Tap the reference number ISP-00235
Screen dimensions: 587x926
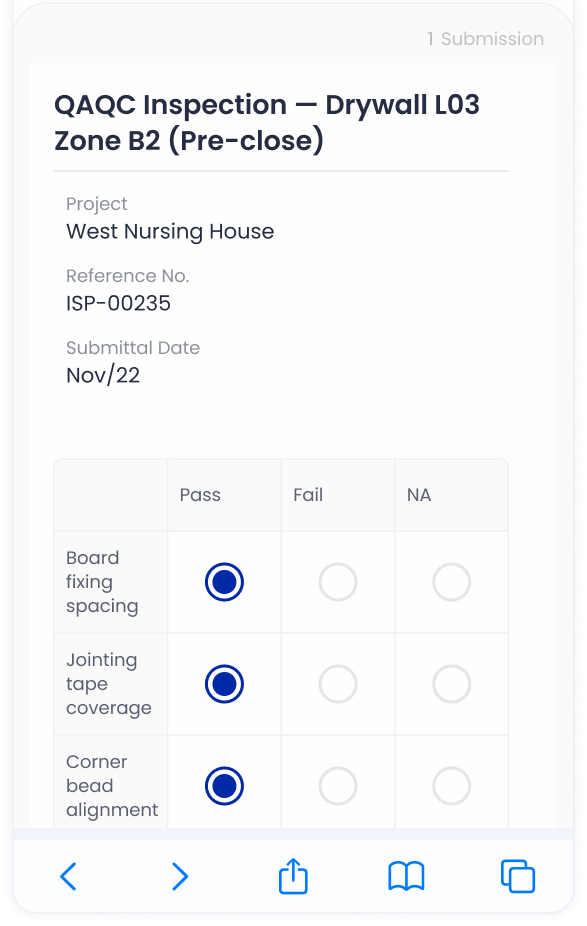[x=118, y=303]
